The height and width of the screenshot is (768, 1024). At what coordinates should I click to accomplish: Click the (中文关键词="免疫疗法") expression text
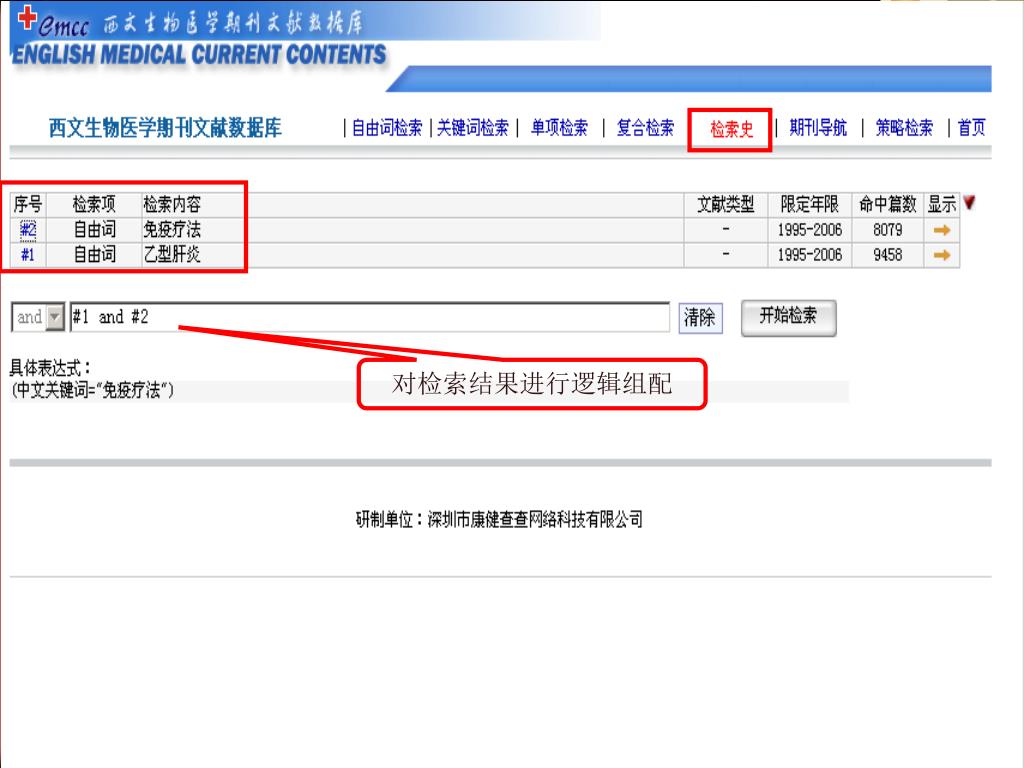[93, 391]
